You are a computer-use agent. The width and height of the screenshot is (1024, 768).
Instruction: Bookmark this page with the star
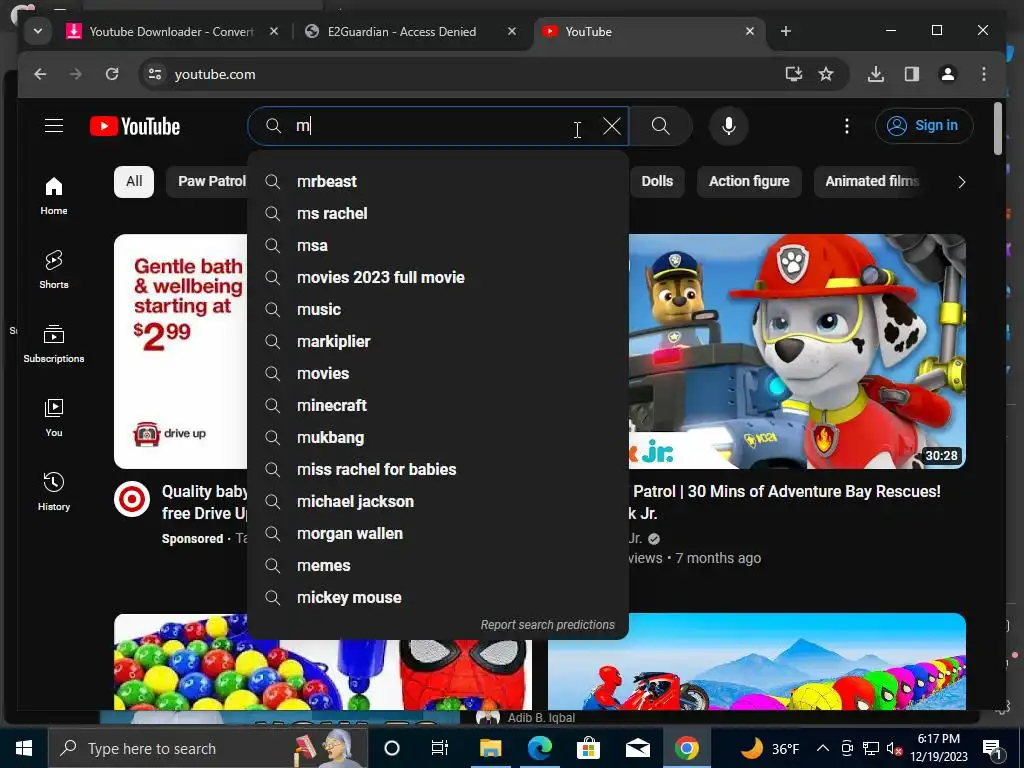click(x=826, y=74)
